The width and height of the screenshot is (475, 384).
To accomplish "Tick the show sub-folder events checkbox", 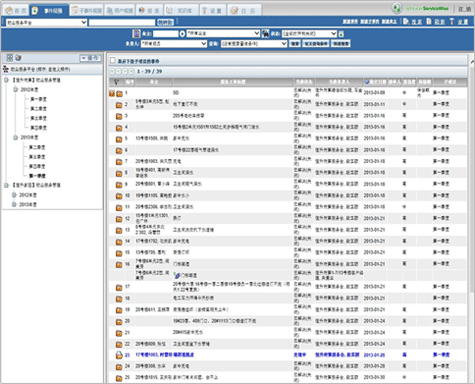I will [113, 60].
